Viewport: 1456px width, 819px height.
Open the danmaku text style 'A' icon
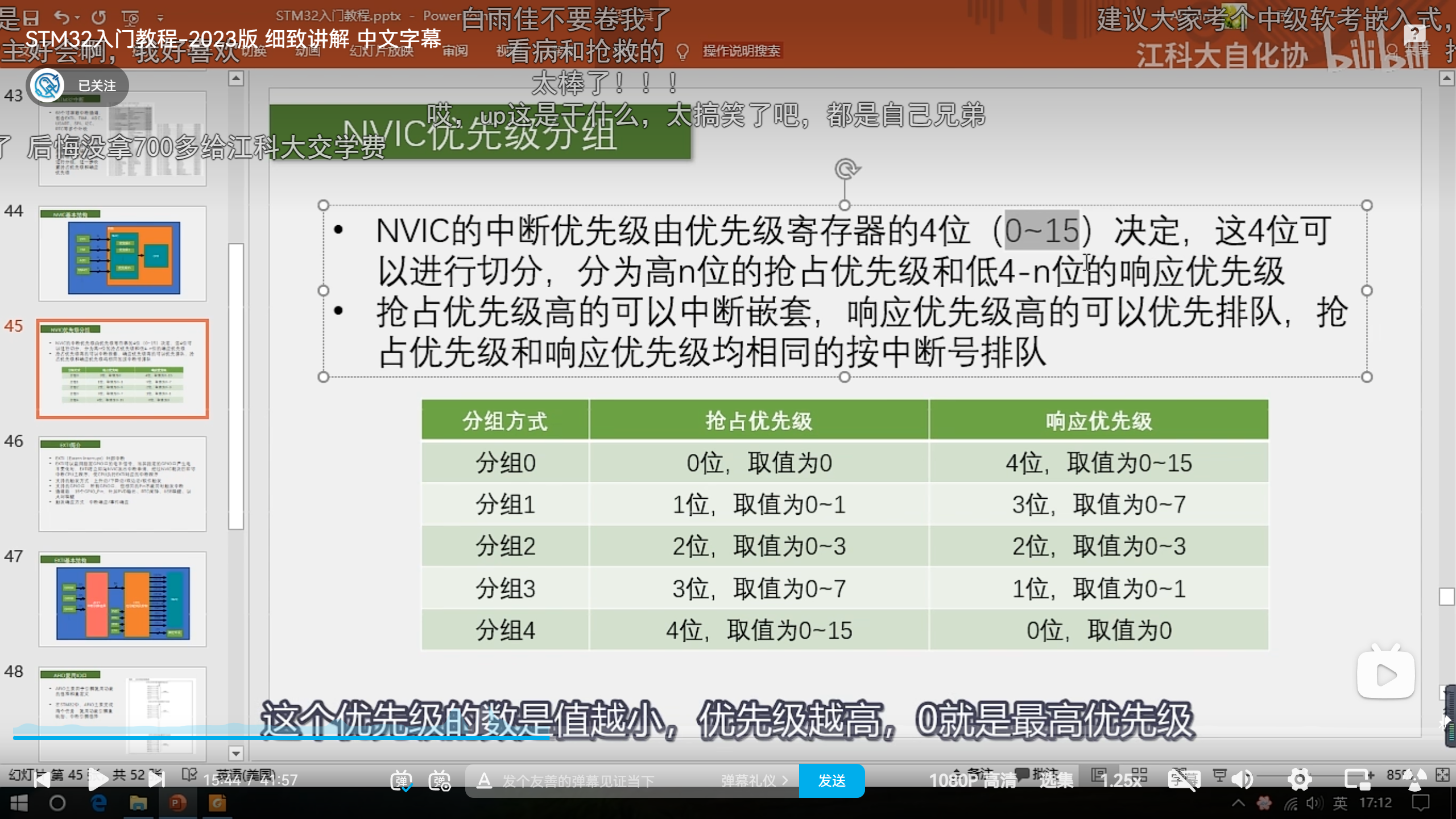click(484, 780)
